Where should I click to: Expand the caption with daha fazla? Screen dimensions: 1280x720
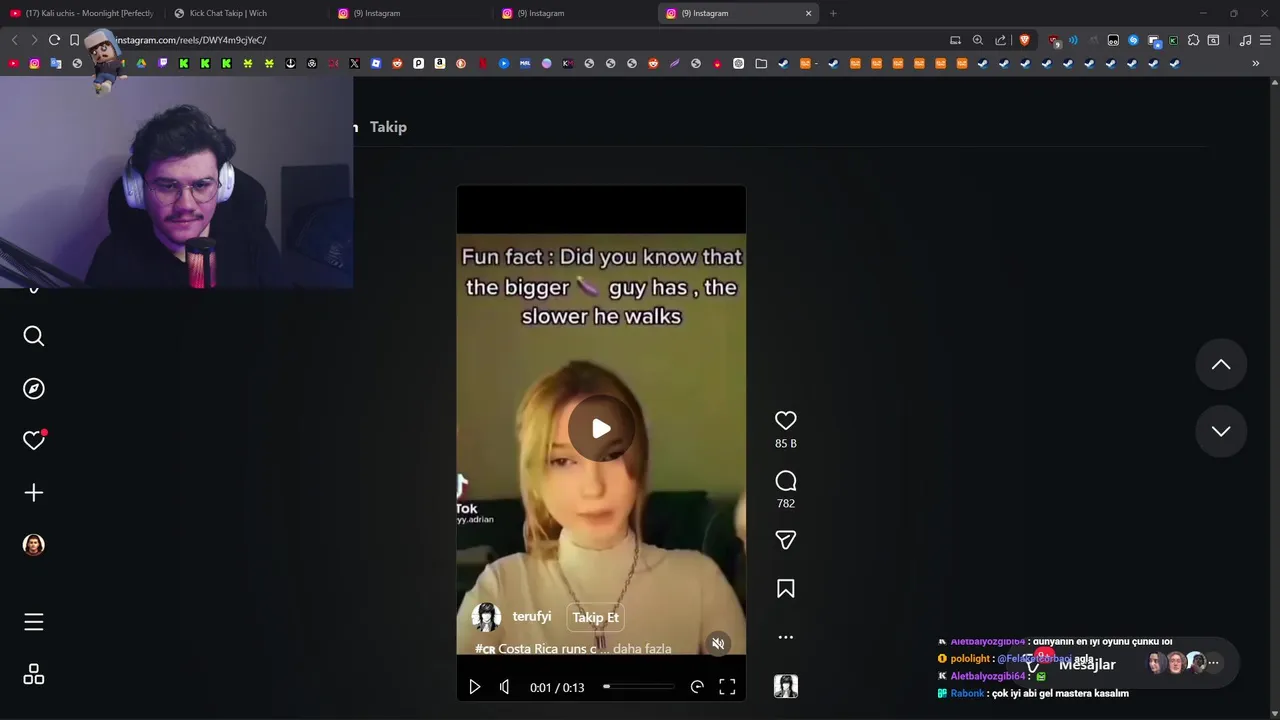pos(642,649)
